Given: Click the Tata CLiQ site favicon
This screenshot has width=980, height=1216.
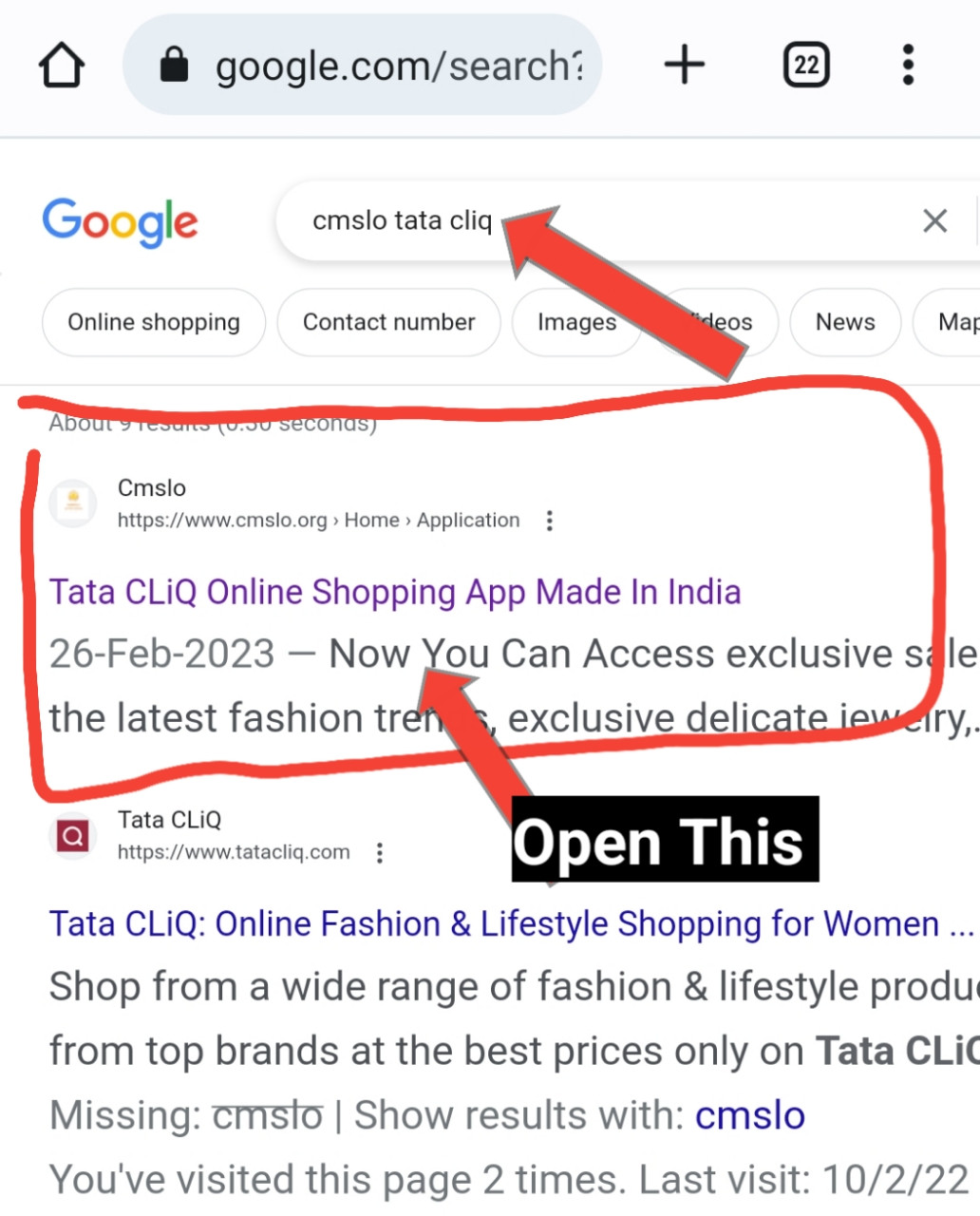Looking at the screenshot, I should [73, 836].
